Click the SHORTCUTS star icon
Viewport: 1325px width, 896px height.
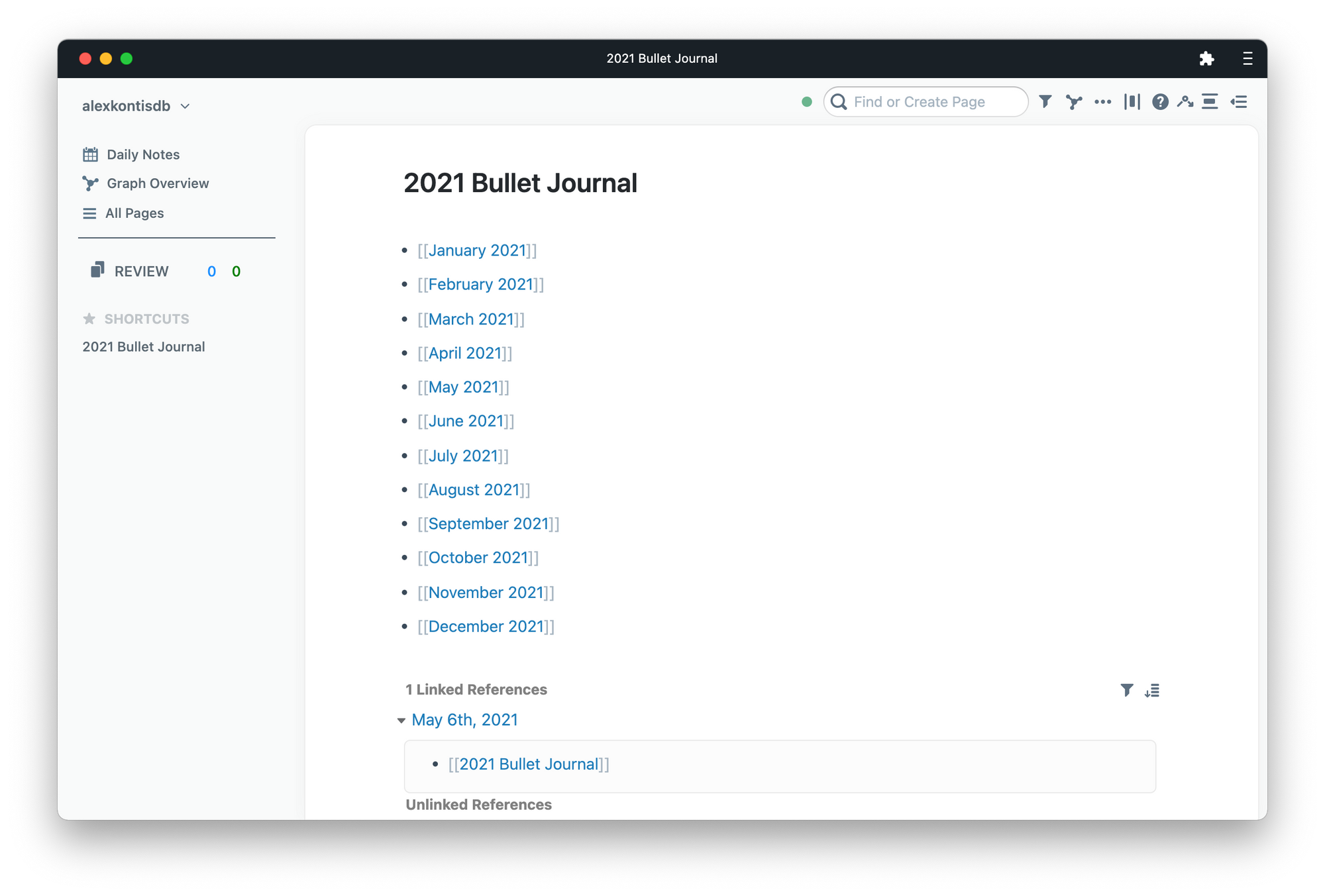89,319
